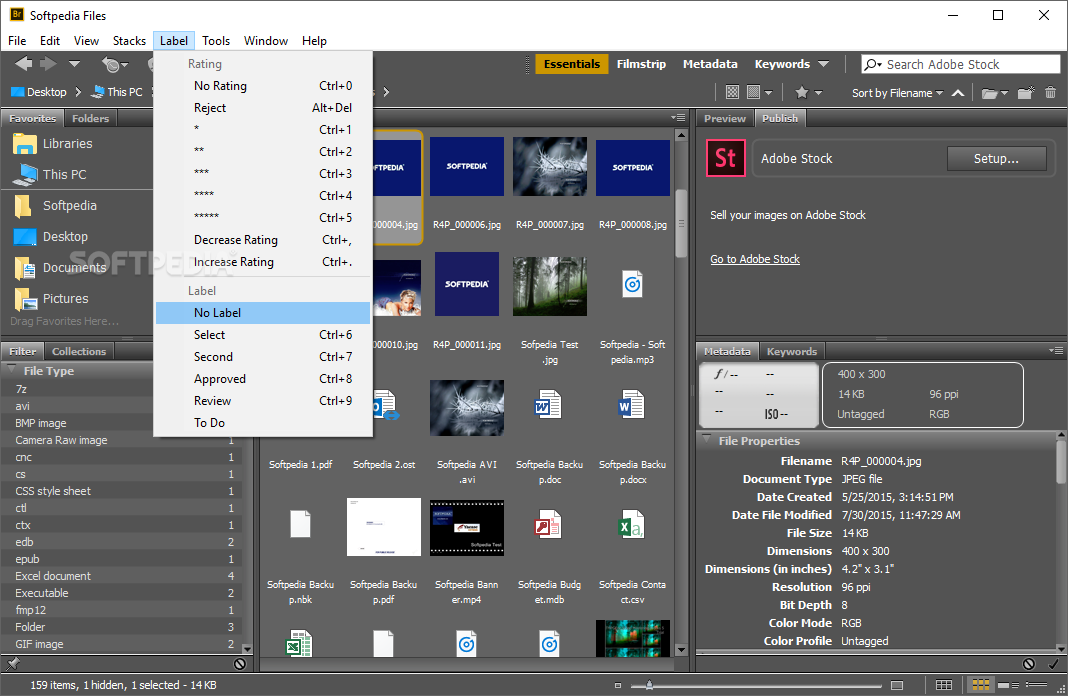Click the pin filter icon at panel bottom

pos(13,663)
